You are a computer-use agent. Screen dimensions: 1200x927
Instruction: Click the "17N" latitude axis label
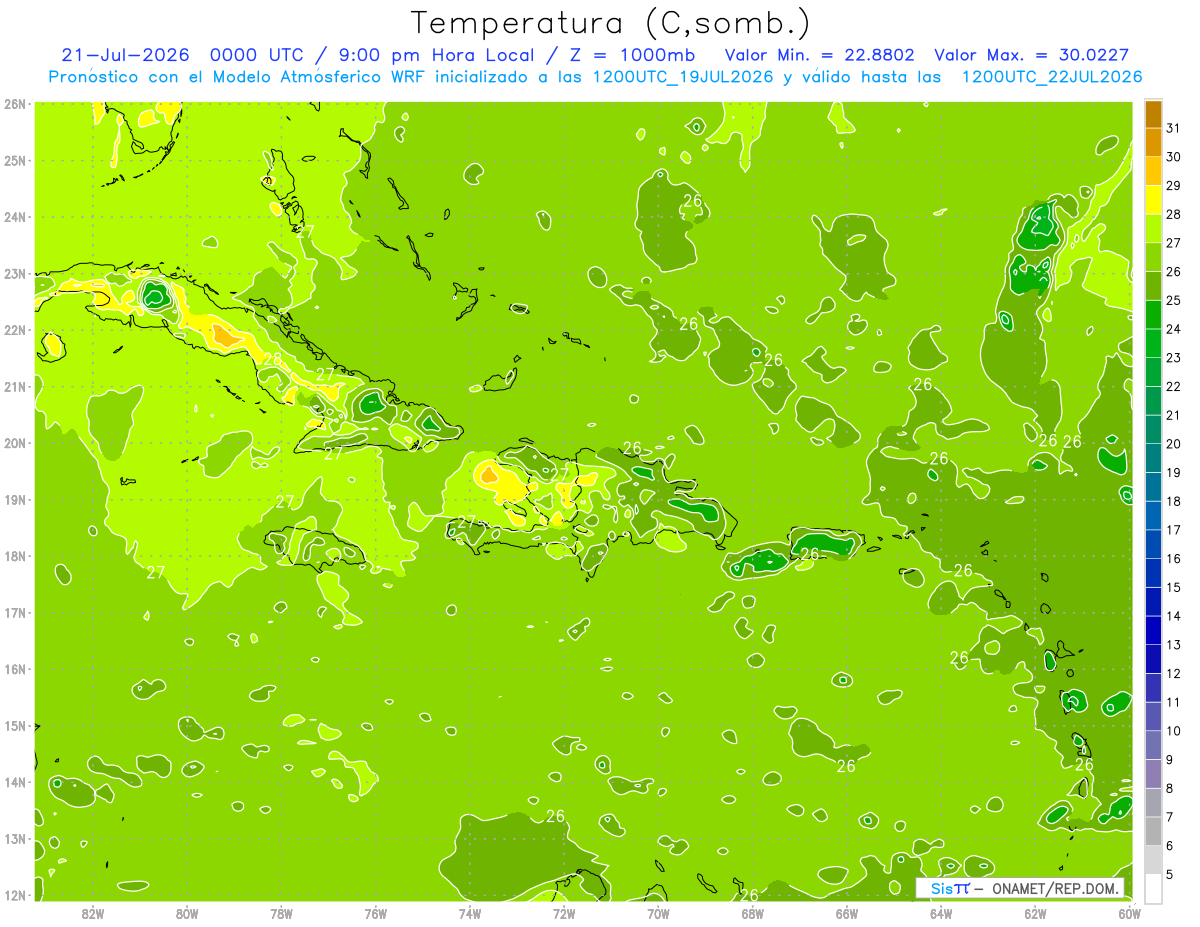click(x=16, y=612)
